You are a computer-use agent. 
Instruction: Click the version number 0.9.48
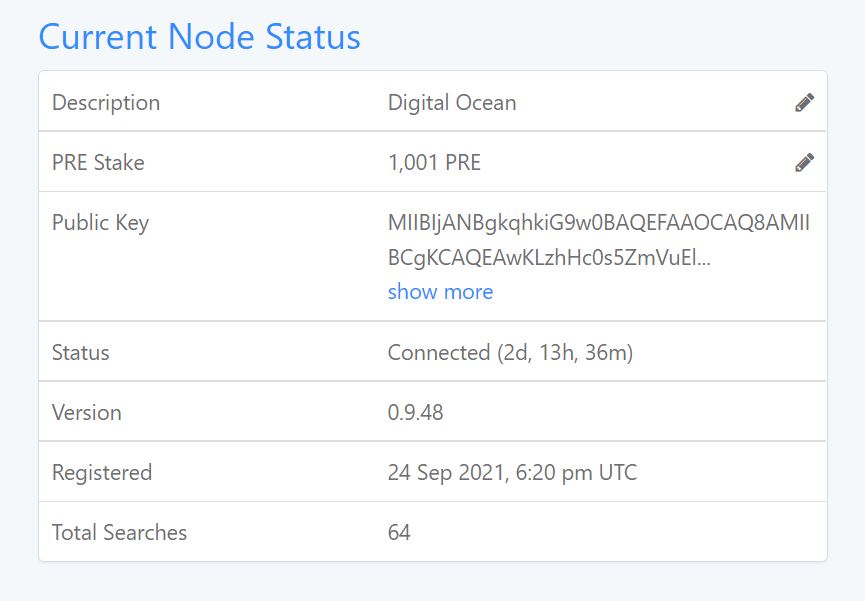[x=415, y=413]
